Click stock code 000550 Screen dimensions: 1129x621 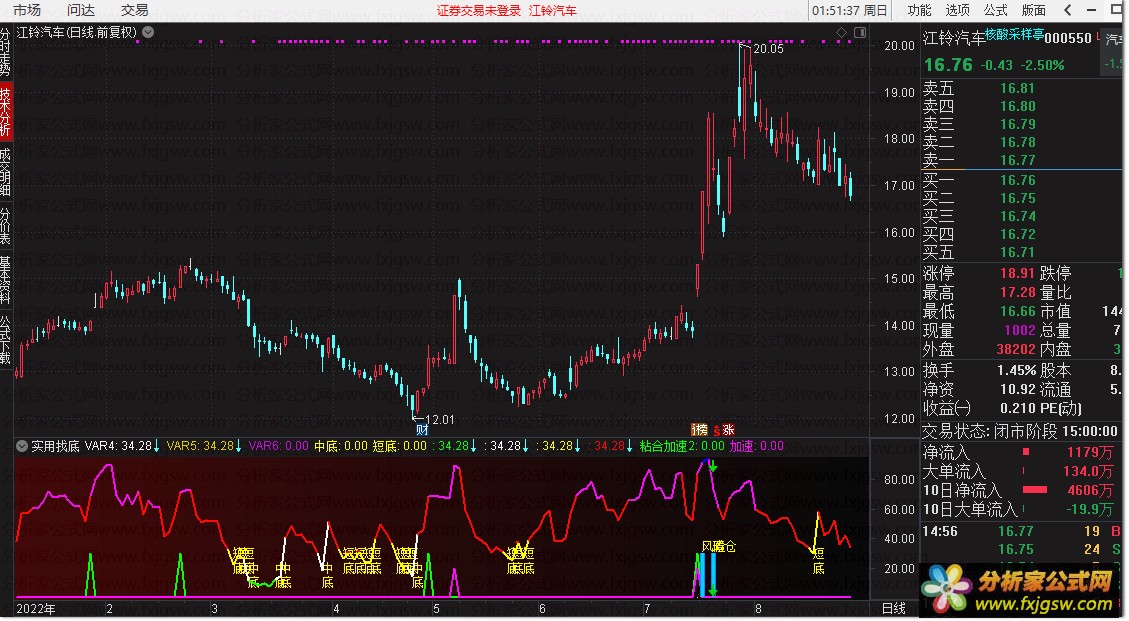click(1068, 38)
